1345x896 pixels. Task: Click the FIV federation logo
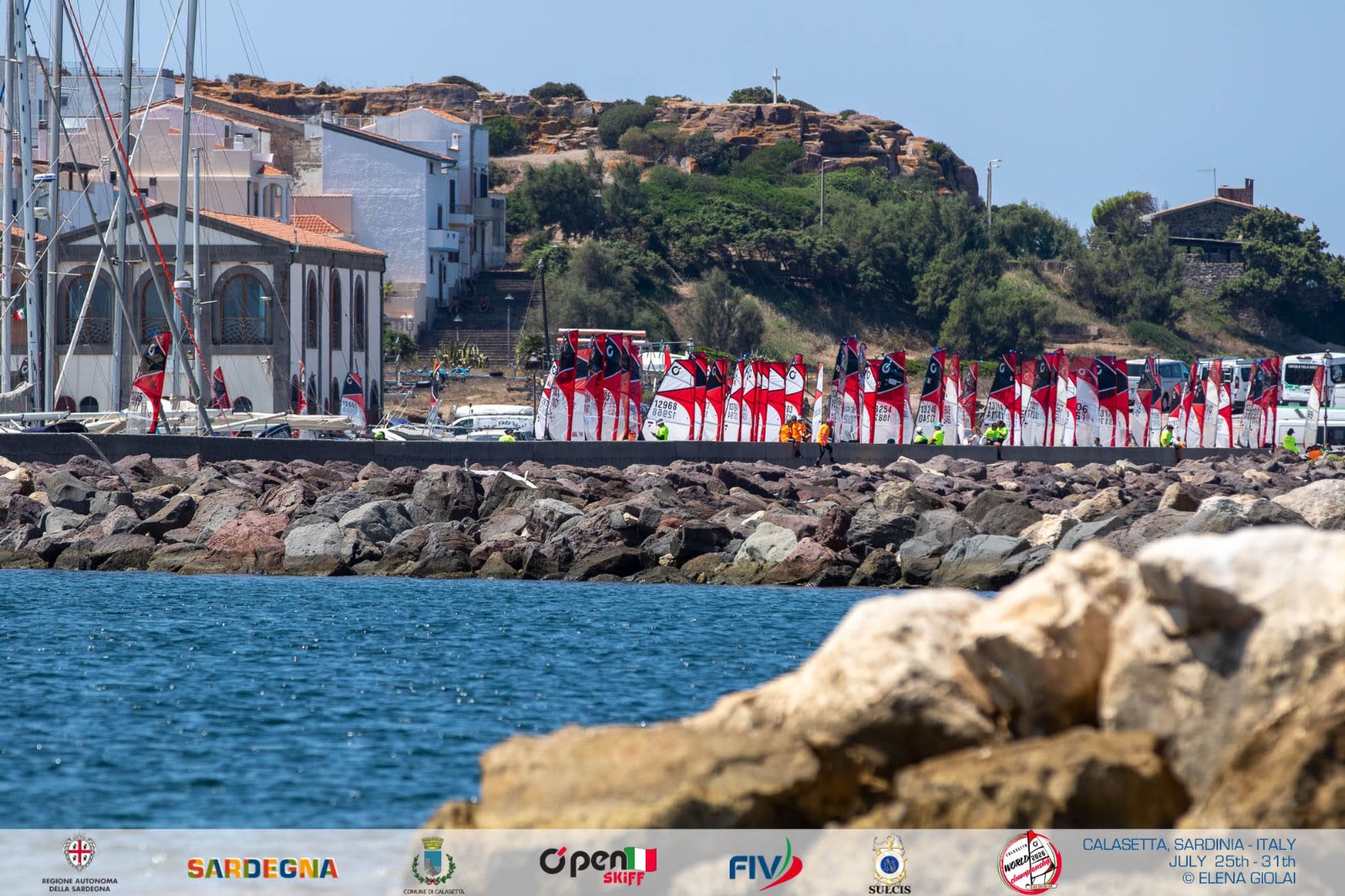click(x=765, y=864)
